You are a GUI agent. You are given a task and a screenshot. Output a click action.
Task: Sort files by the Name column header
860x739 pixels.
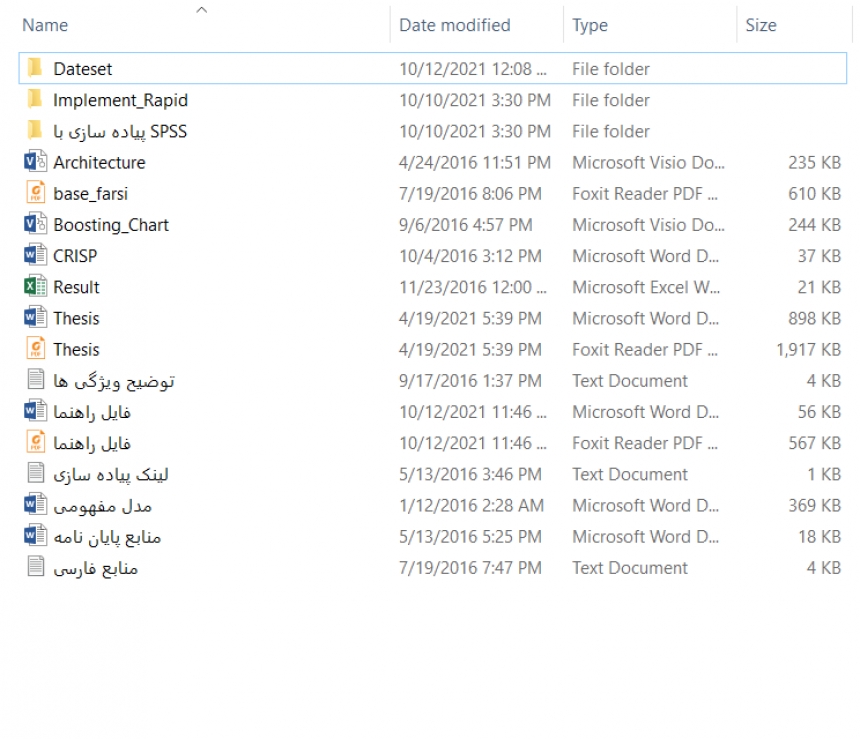pyautogui.click(x=45, y=25)
